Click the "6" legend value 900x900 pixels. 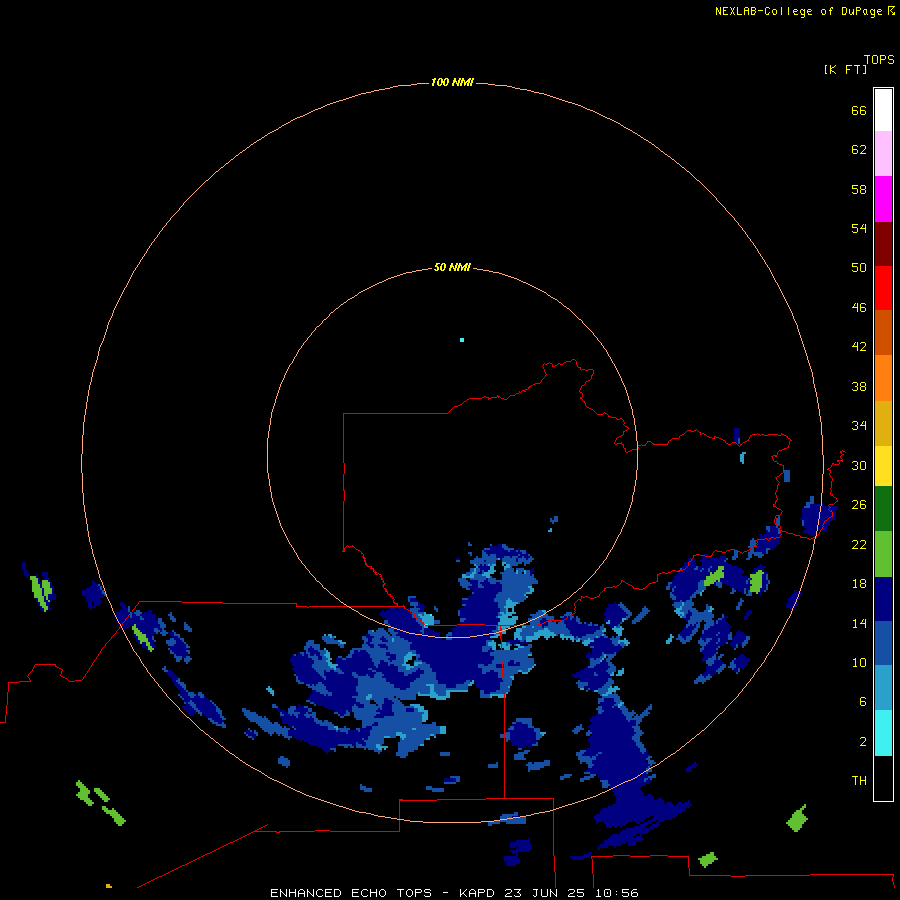click(863, 702)
